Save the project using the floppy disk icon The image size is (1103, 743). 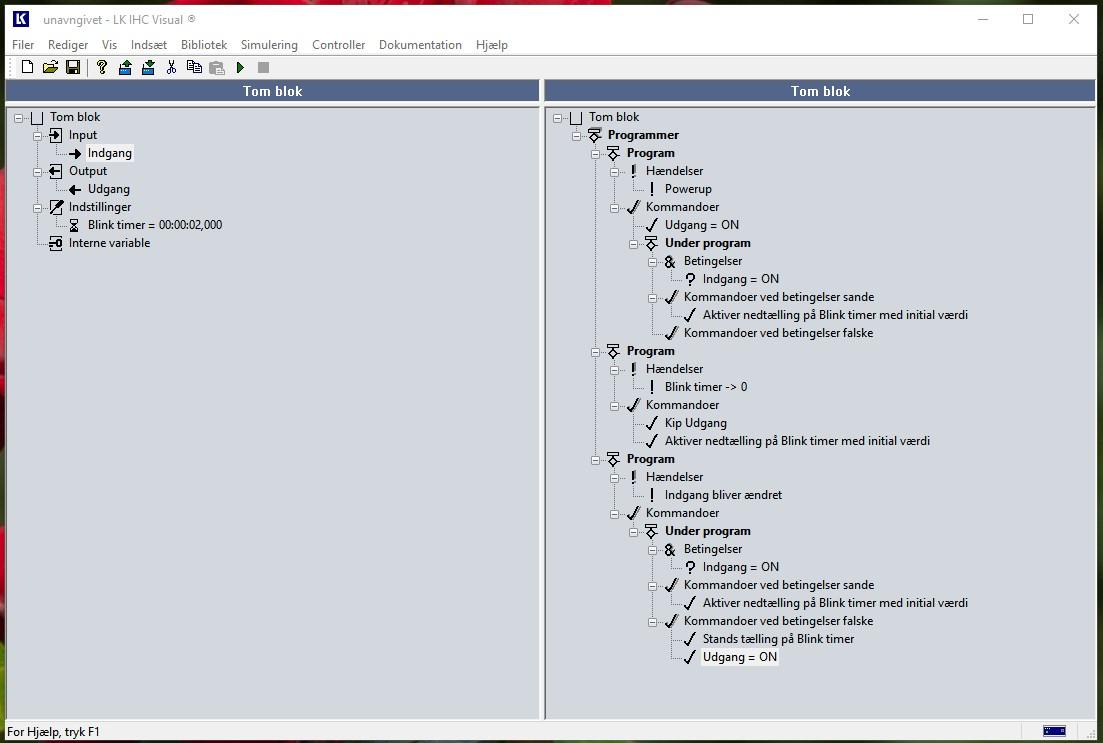[73, 67]
